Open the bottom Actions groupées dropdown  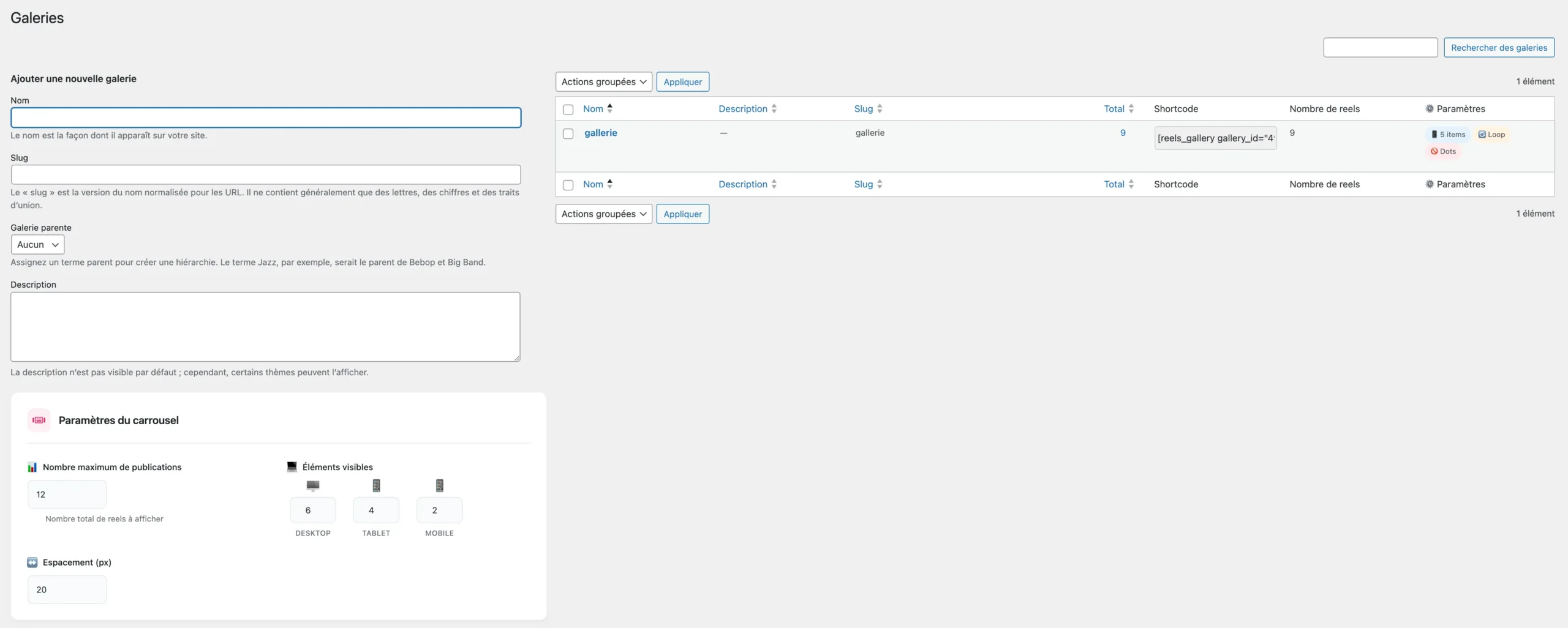click(603, 214)
